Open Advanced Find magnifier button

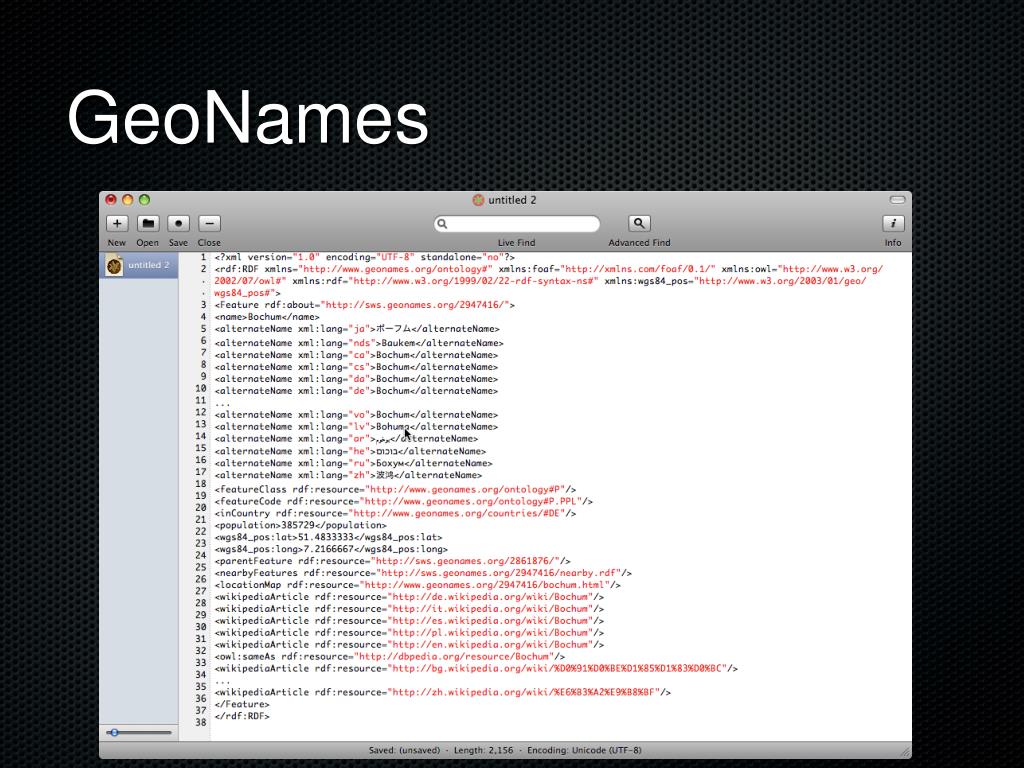639,223
